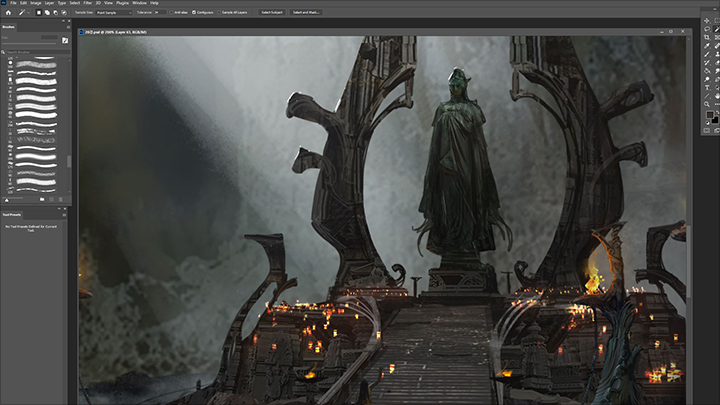Create a new brush in Brushes panel
This screenshot has height=405, width=720.
51,199
